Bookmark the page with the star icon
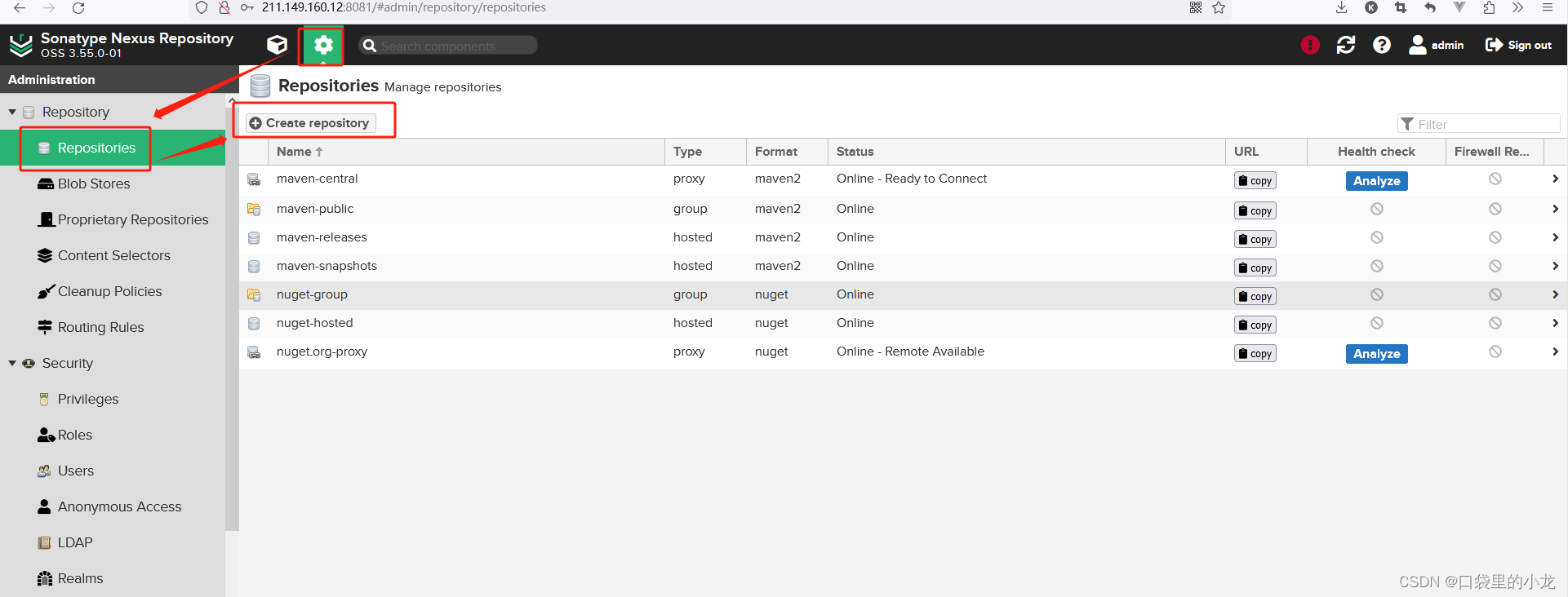This screenshot has height=597, width=1568. click(1219, 7)
